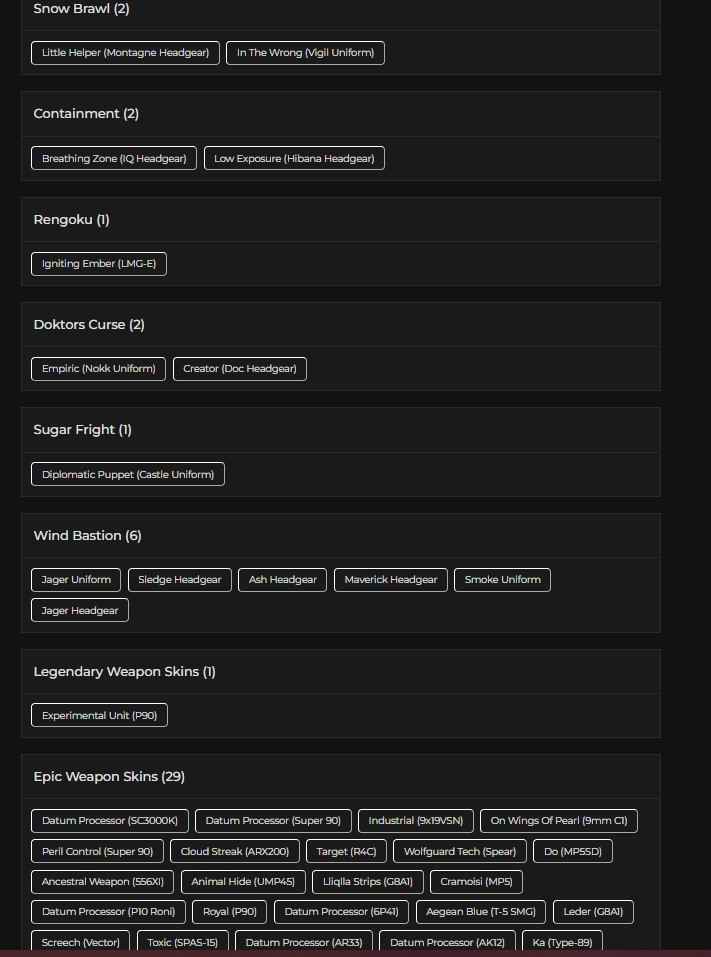711x957 pixels.
Task: Select the Maverick Headgear tag
Action: click(x=391, y=580)
